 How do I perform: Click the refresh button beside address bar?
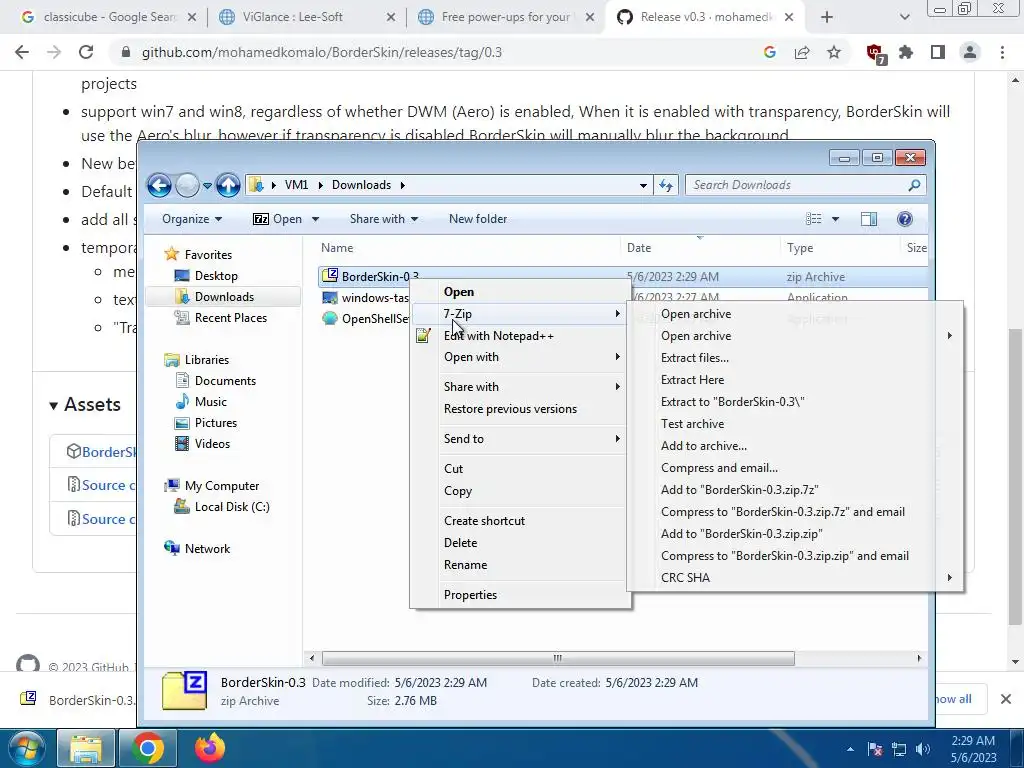(665, 185)
